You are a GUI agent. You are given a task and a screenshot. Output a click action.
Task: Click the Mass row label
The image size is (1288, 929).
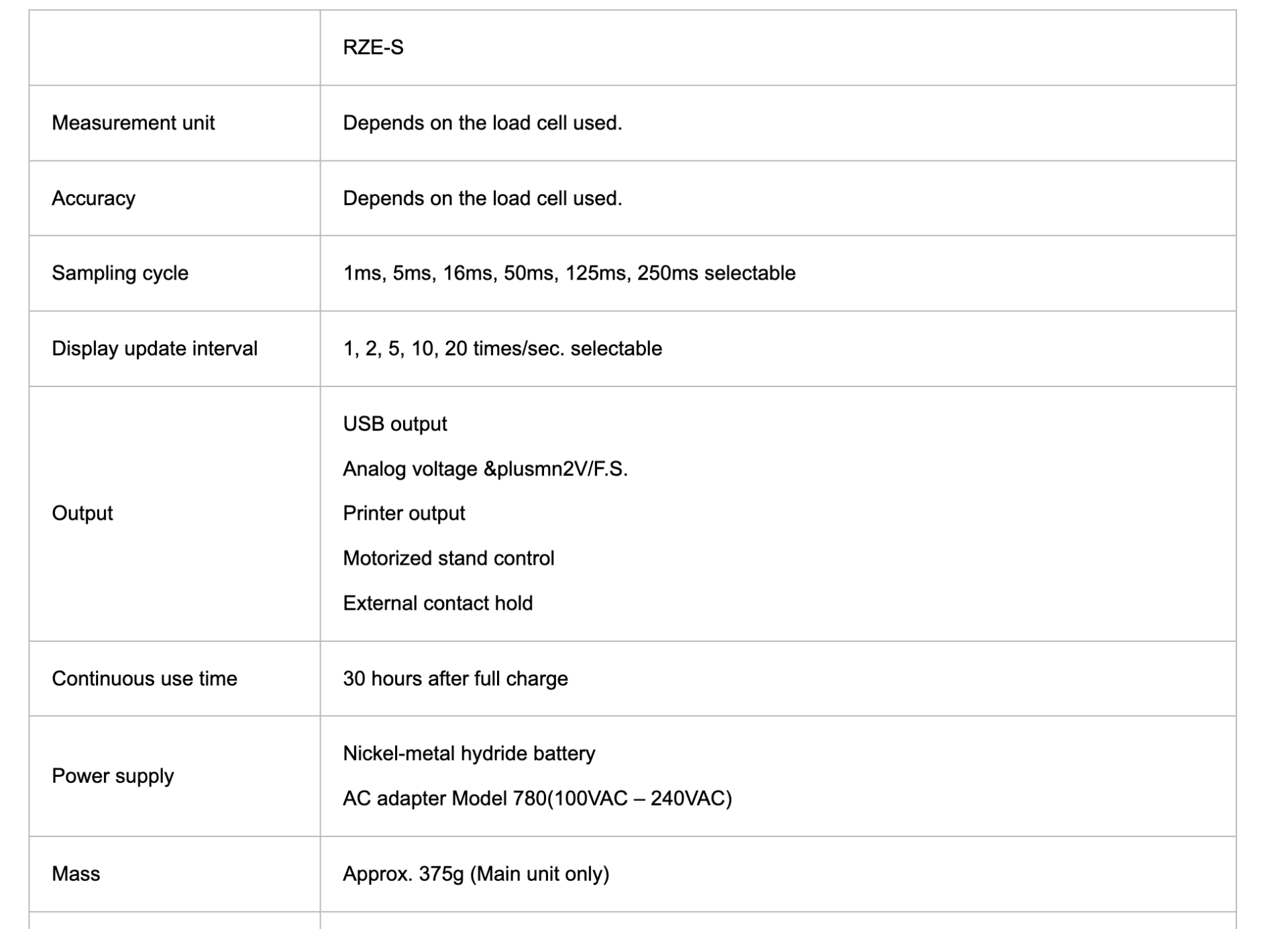pyautogui.click(x=76, y=874)
